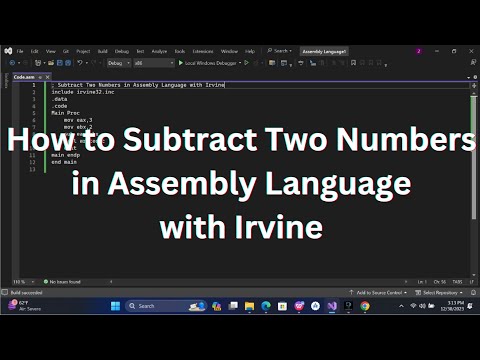
Task: Click the New Item toolbar icon
Action: click(38, 63)
